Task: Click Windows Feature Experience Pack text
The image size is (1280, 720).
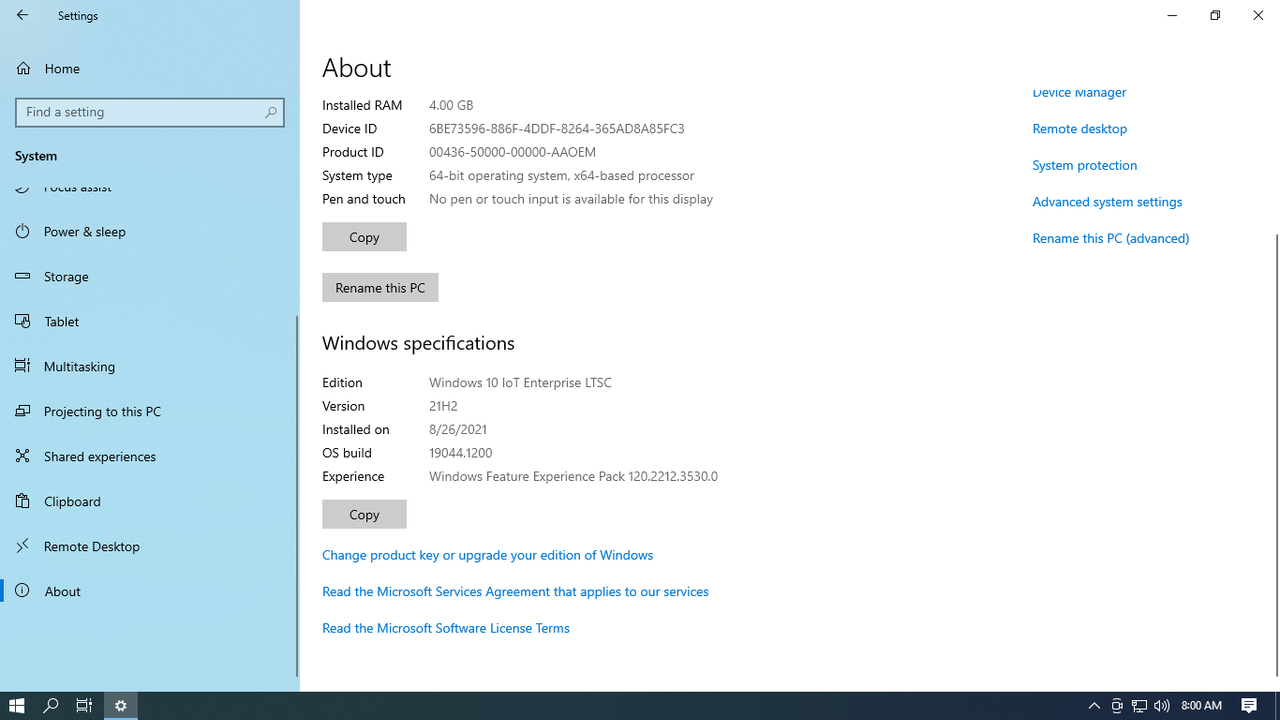Action: click(x=573, y=477)
